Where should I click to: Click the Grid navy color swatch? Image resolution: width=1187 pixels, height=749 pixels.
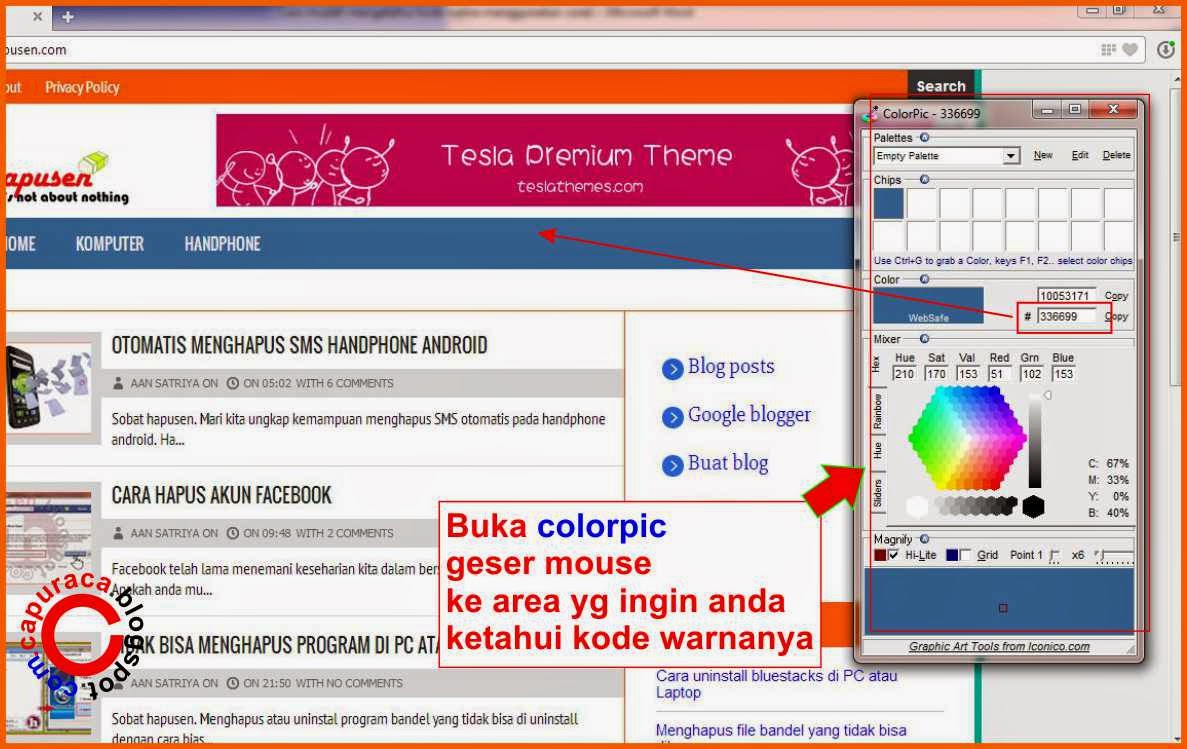point(952,555)
